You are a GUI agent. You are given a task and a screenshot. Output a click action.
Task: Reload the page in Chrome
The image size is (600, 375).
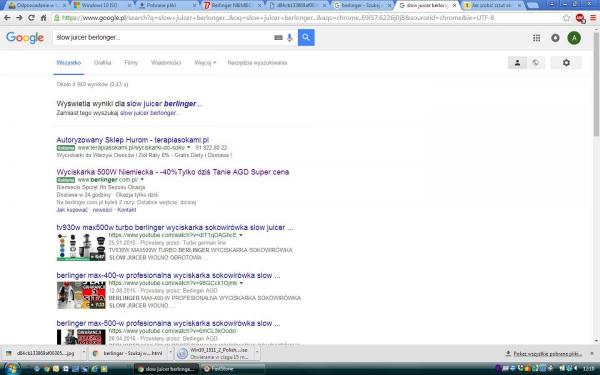pyautogui.click(x=31, y=18)
